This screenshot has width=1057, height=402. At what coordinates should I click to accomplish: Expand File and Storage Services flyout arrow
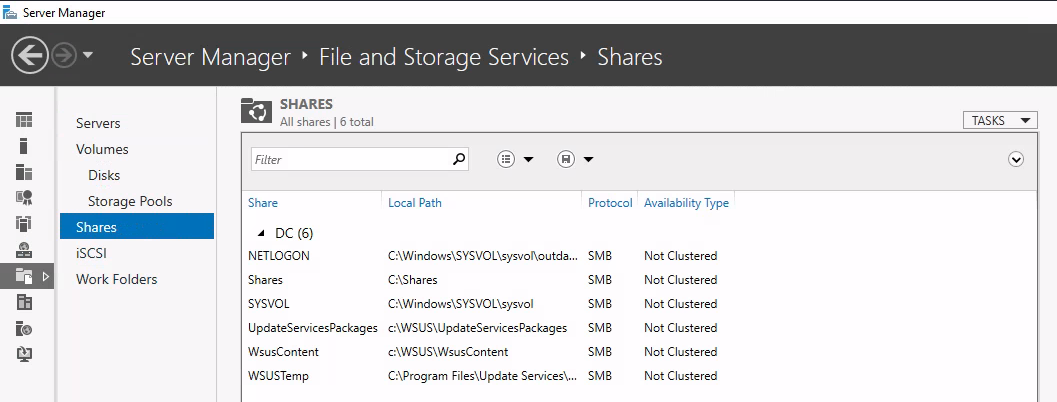point(46,276)
